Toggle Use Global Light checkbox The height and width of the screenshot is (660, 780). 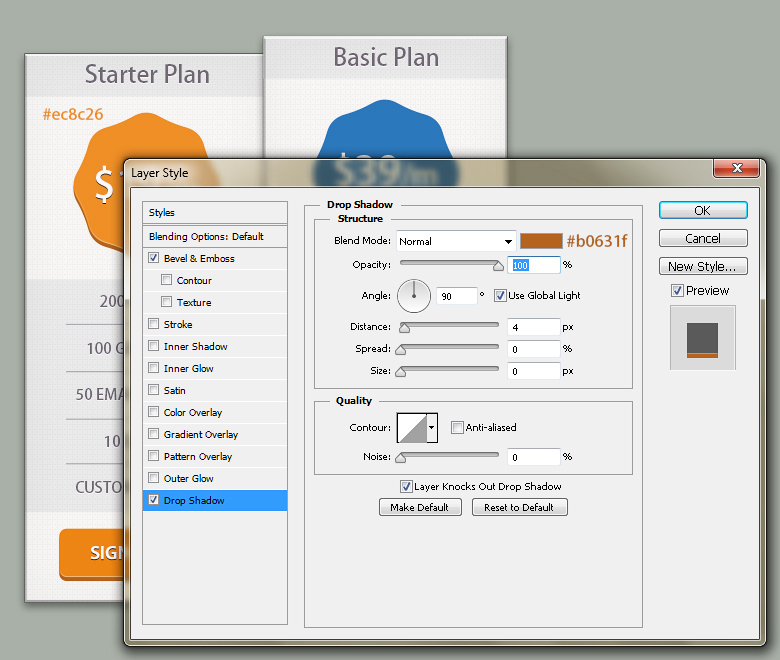pyautogui.click(x=500, y=295)
